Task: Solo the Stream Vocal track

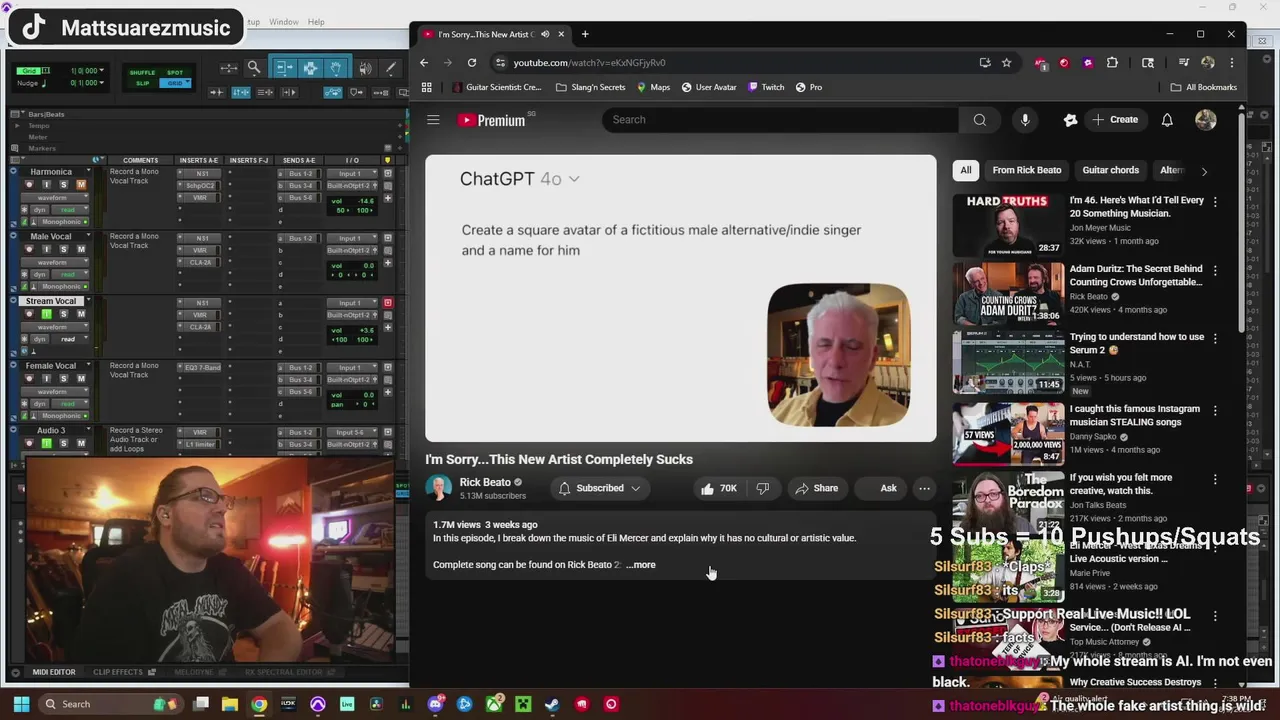Action: tap(64, 314)
